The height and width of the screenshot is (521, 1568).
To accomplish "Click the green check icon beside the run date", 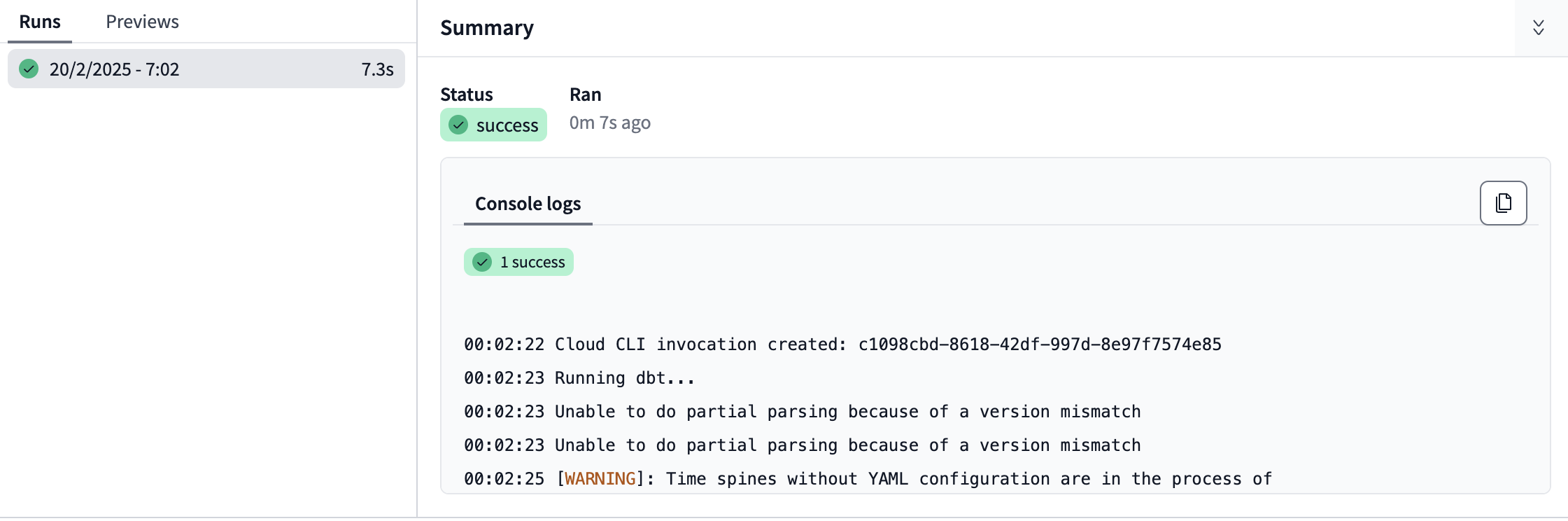I will click(x=29, y=69).
